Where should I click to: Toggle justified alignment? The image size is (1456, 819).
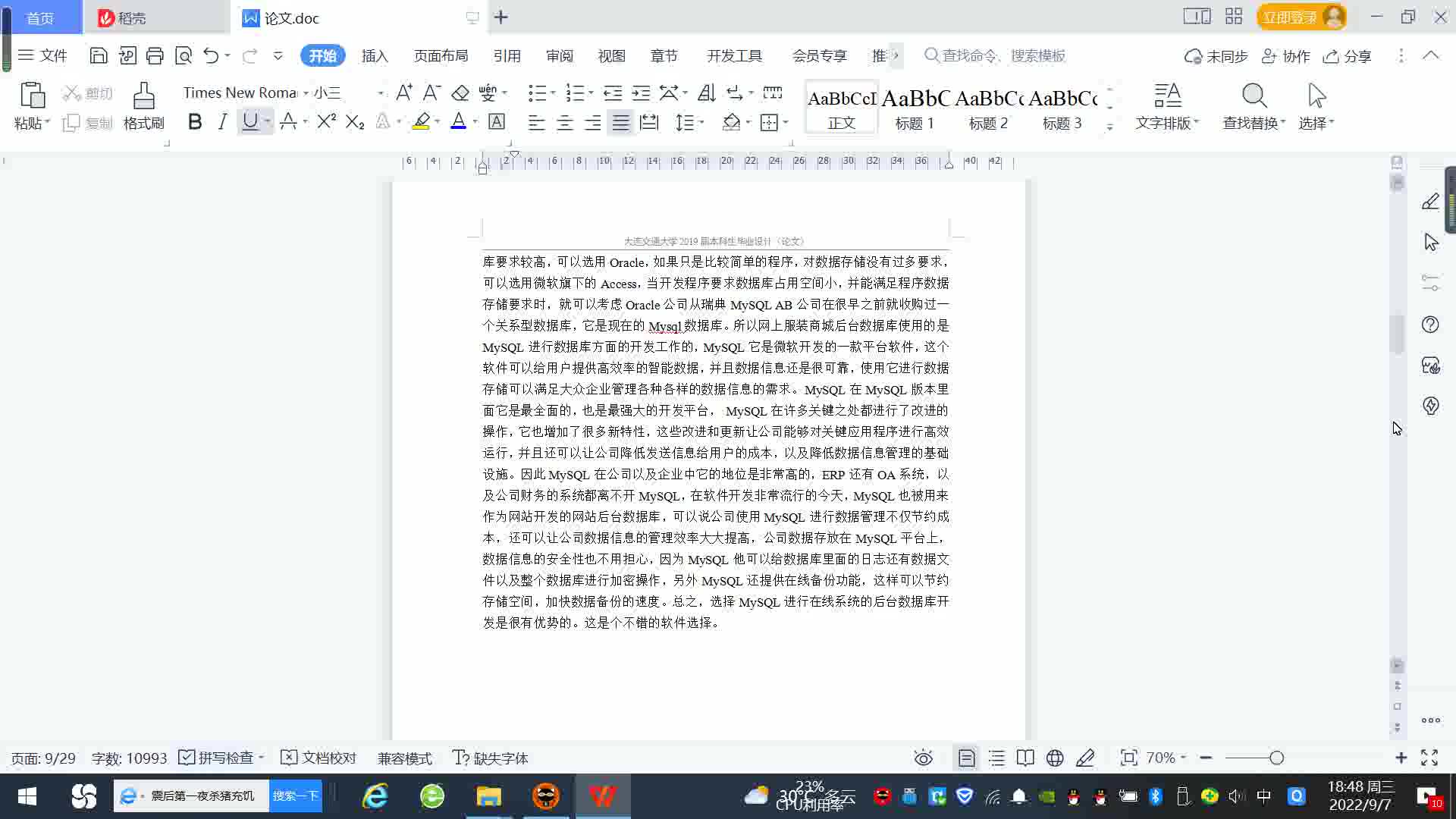click(x=620, y=122)
